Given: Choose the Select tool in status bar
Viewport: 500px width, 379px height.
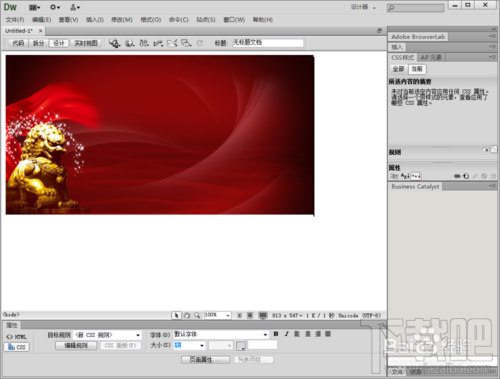Looking at the screenshot, I should (176, 315).
